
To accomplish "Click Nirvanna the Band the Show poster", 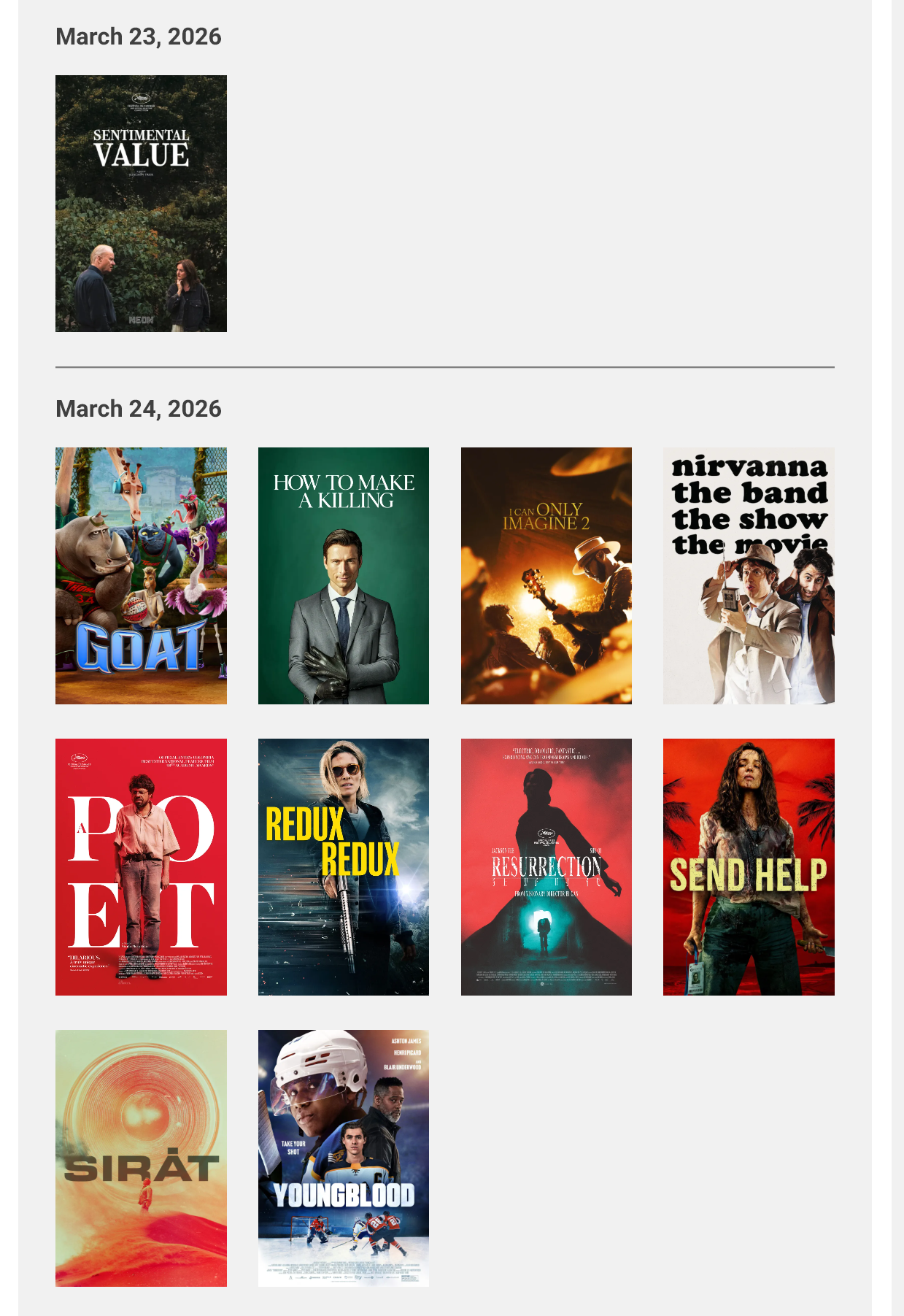I will click(749, 576).
